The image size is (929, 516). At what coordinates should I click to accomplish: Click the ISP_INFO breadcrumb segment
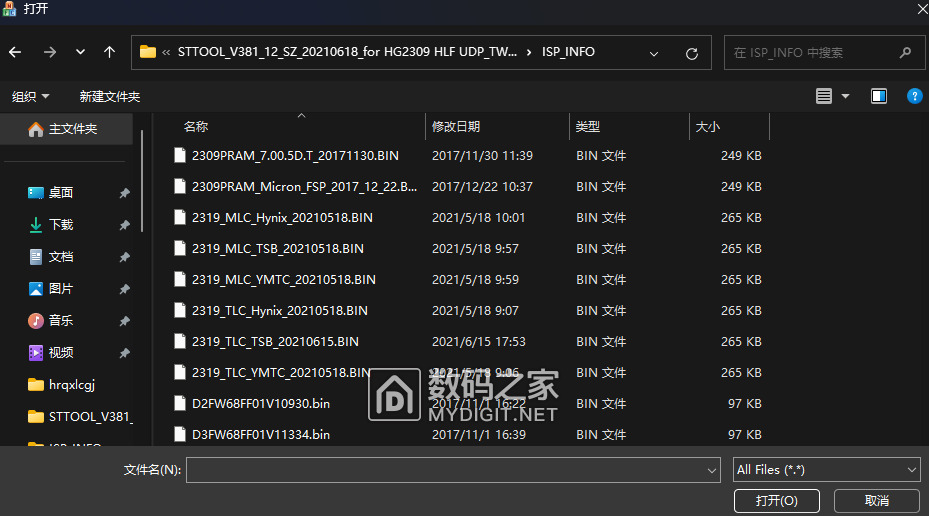pos(568,52)
